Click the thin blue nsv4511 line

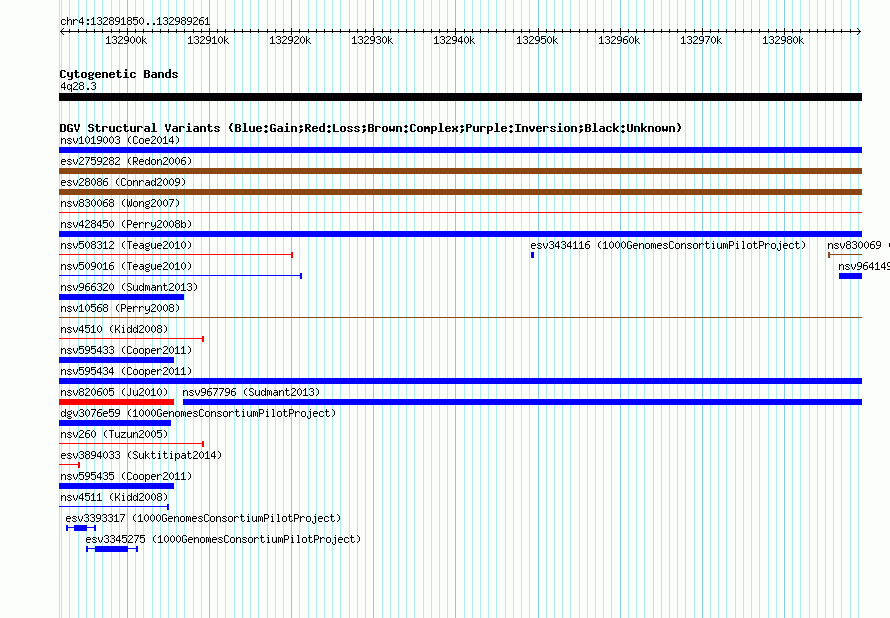point(114,507)
